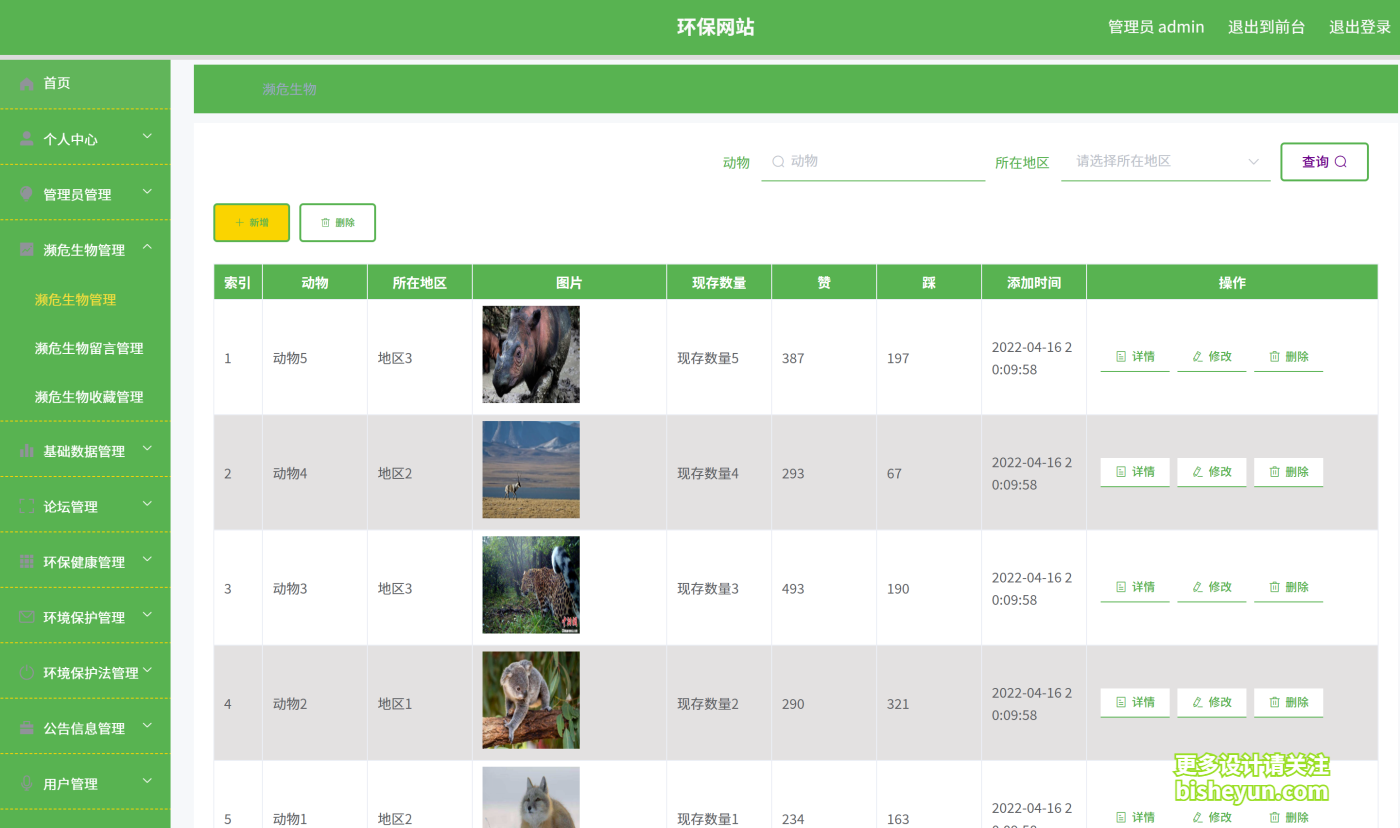
Task: Click the magnifier icon inside the 查询 button
Action: click(1341, 161)
